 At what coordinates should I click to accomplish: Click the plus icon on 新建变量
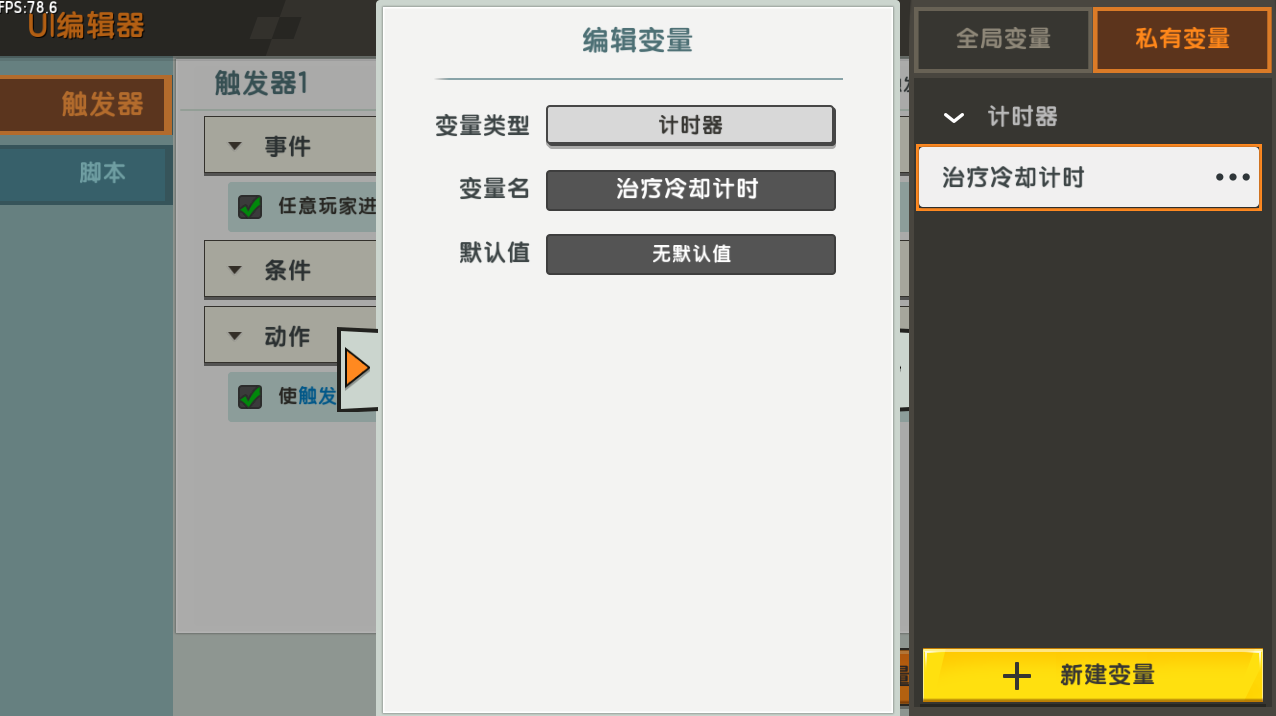pyautogui.click(x=1016, y=676)
